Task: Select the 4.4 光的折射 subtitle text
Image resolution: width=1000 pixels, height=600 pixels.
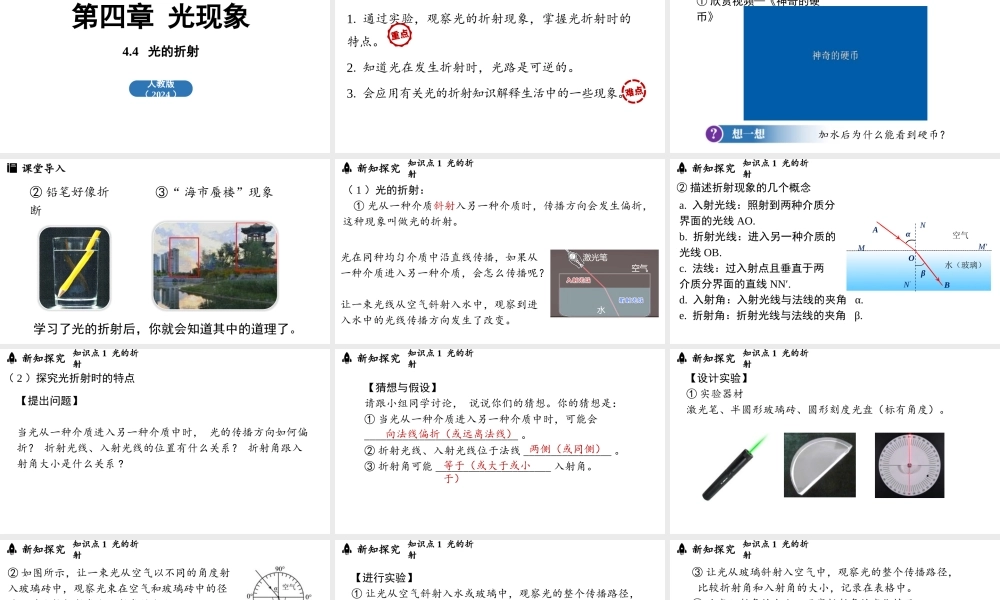Action: pos(161,52)
